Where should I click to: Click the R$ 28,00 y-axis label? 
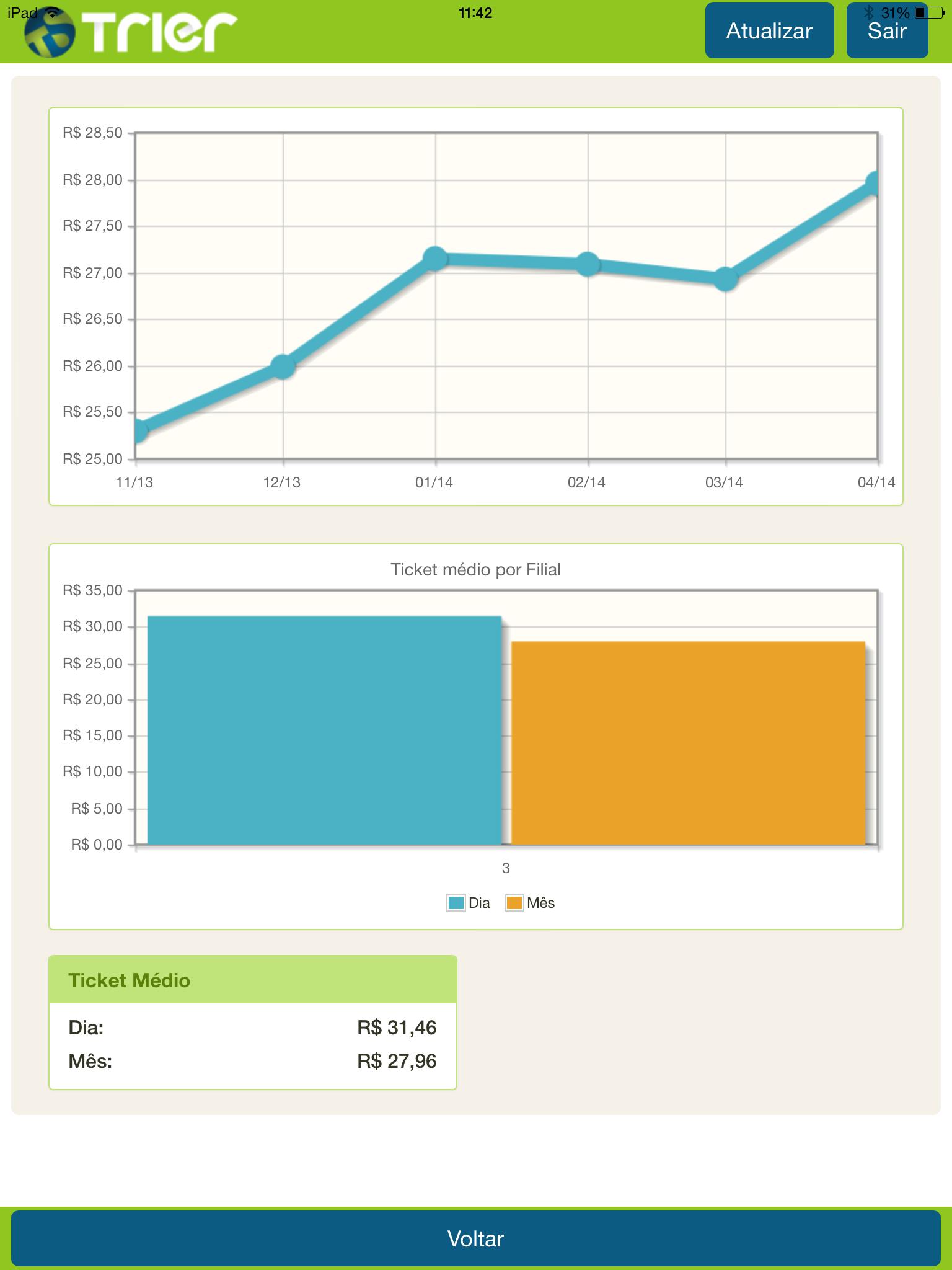pos(93,180)
